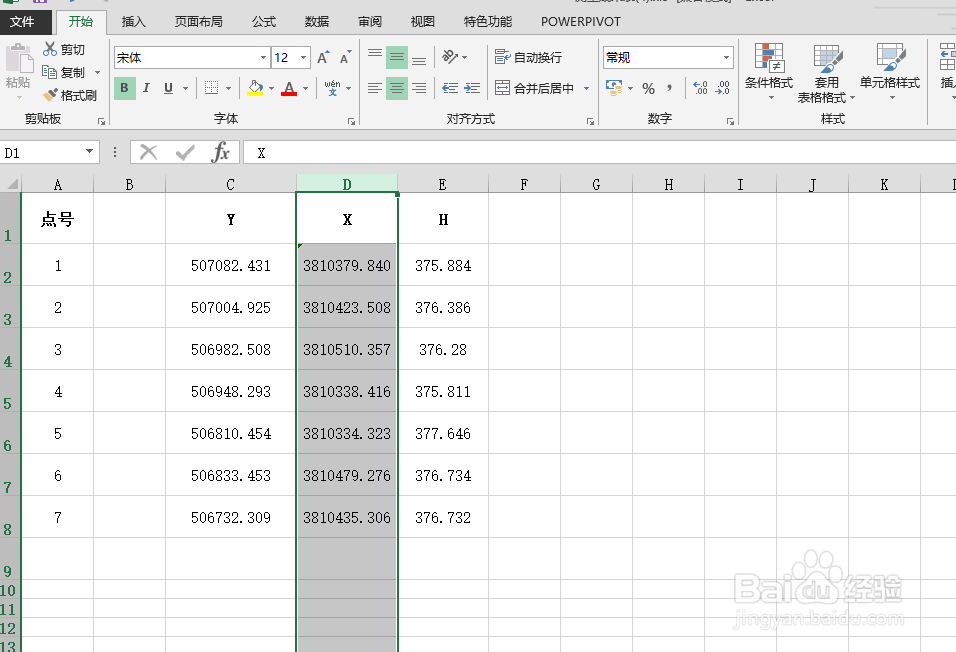This screenshot has width=956, height=652.
Task: Click the Percent style icon
Action: pos(648,88)
